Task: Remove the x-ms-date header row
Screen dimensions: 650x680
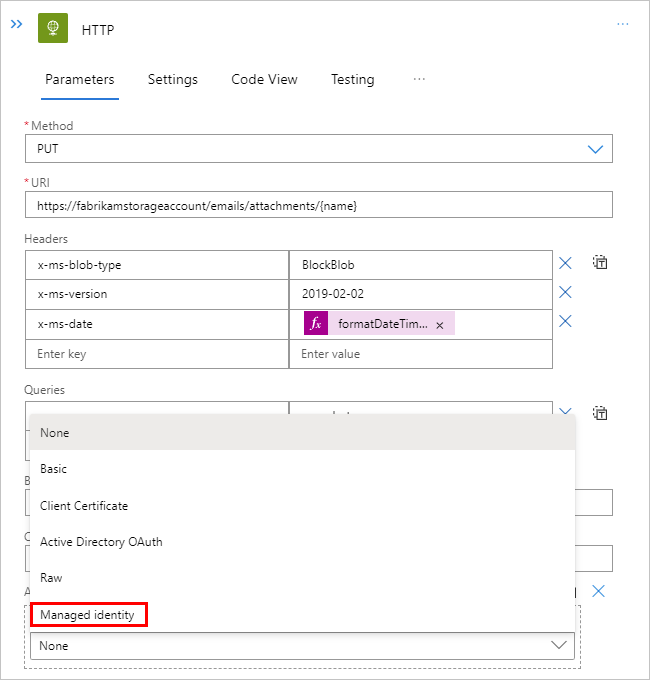Action: point(565,321)
